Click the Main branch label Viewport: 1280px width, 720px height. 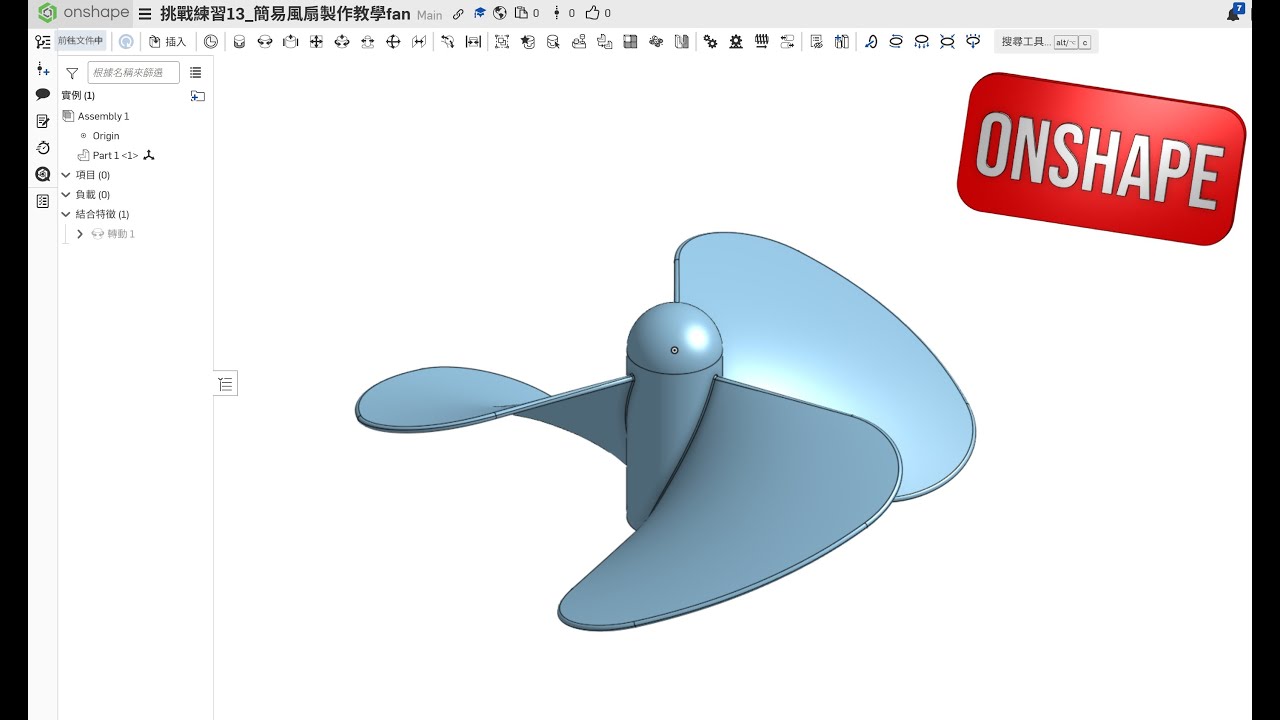(x=429, y=15)
